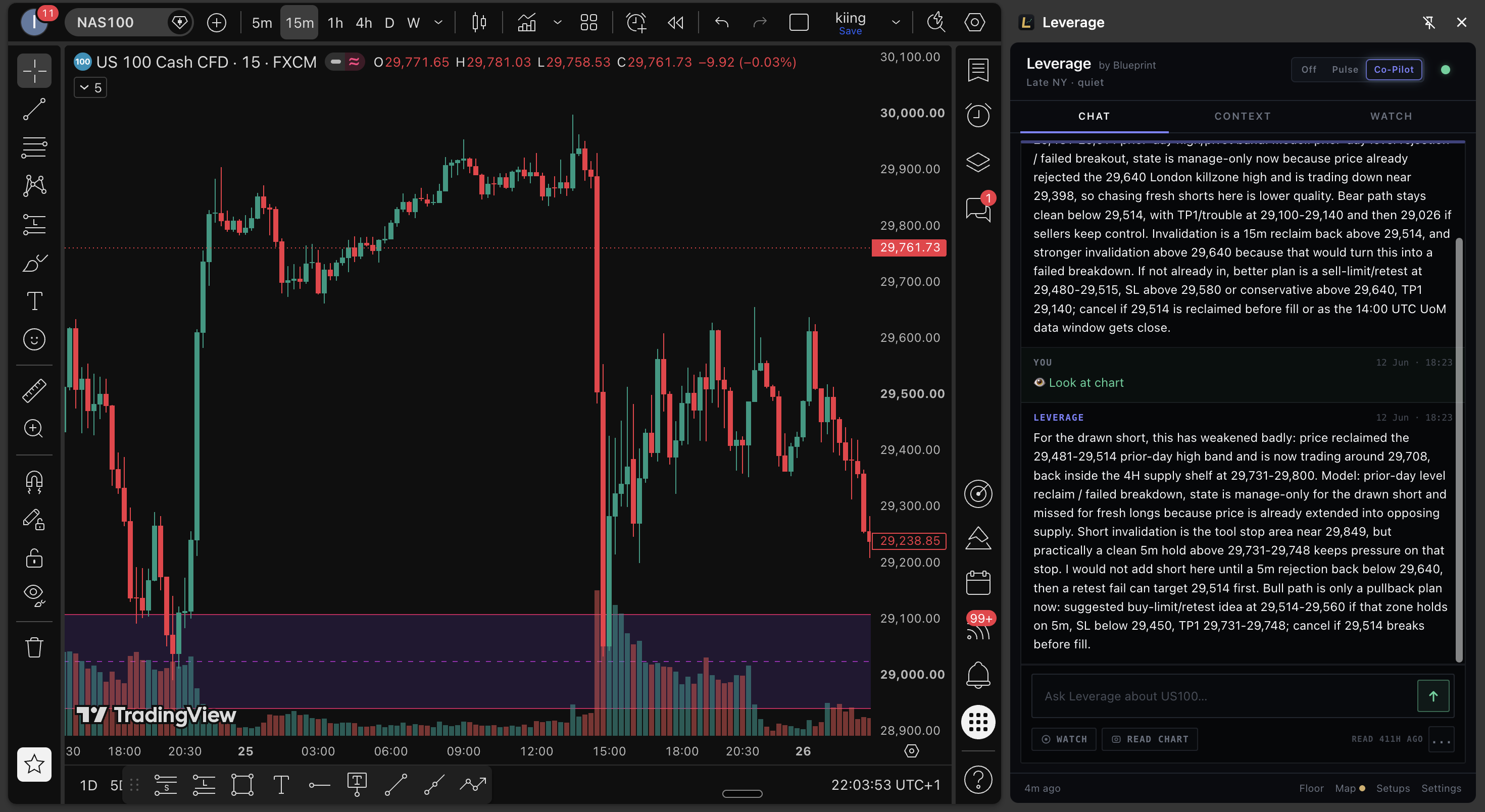Screen dimensions: 1485x812
Task: Select the 1D date range
Action: tap(88, 785)
